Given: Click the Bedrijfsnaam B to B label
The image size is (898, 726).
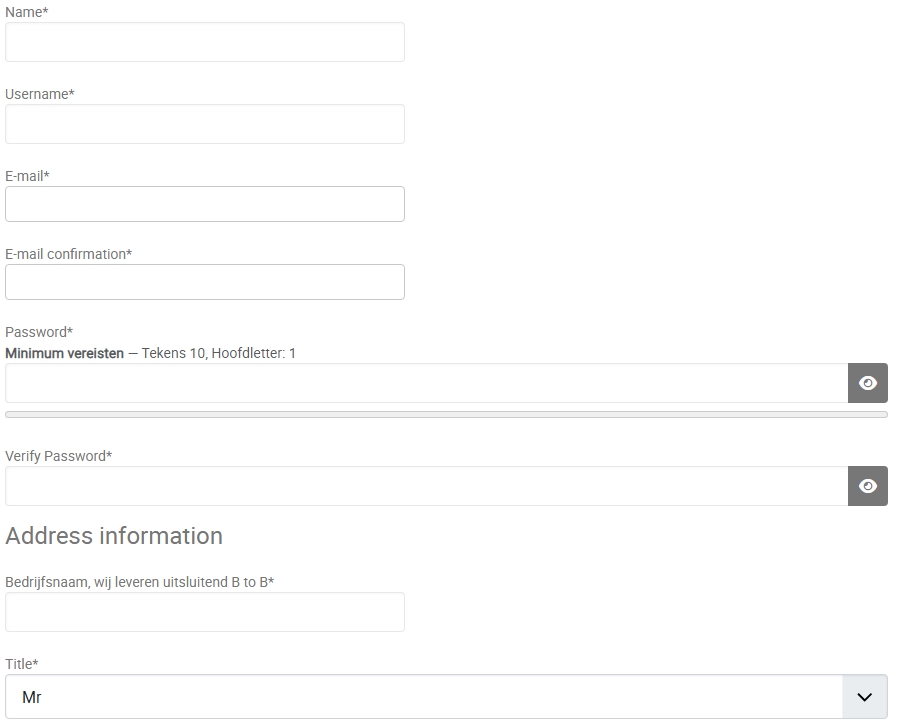Looking at the screenshot, I should click(x=140, y=582).
